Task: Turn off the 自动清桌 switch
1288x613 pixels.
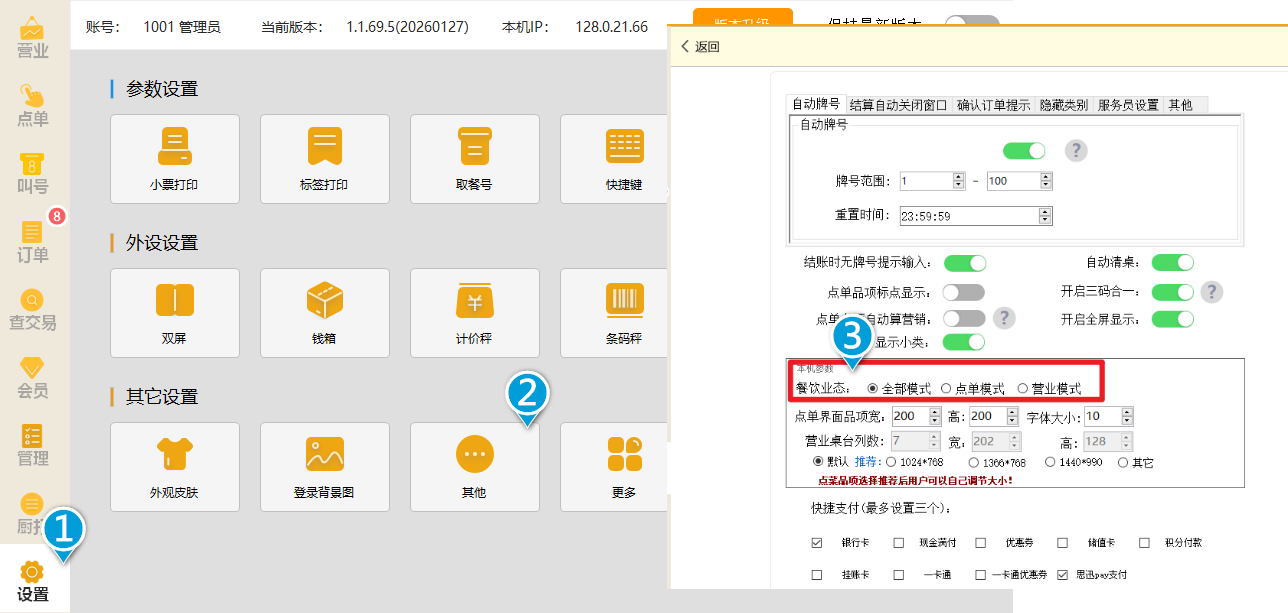Action: click(x=1172, y=263)
